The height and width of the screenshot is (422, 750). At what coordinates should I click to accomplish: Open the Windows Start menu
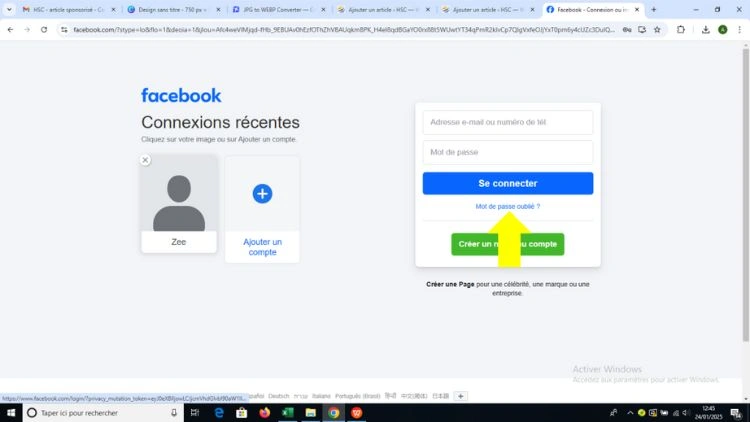coord(11,412)
